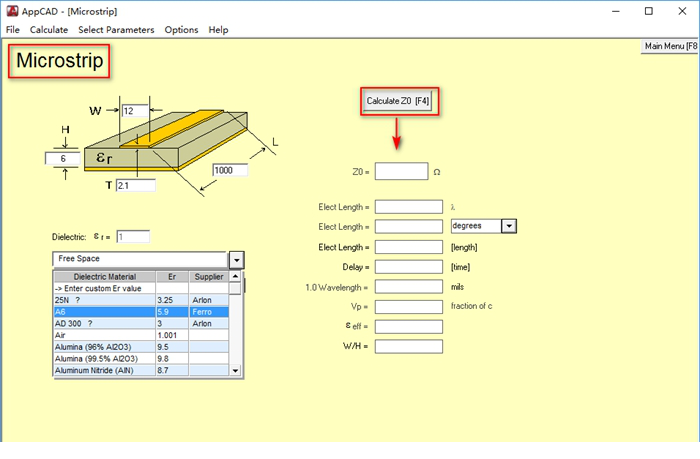Return via the Main Menu [F8] button

(670, 46)
